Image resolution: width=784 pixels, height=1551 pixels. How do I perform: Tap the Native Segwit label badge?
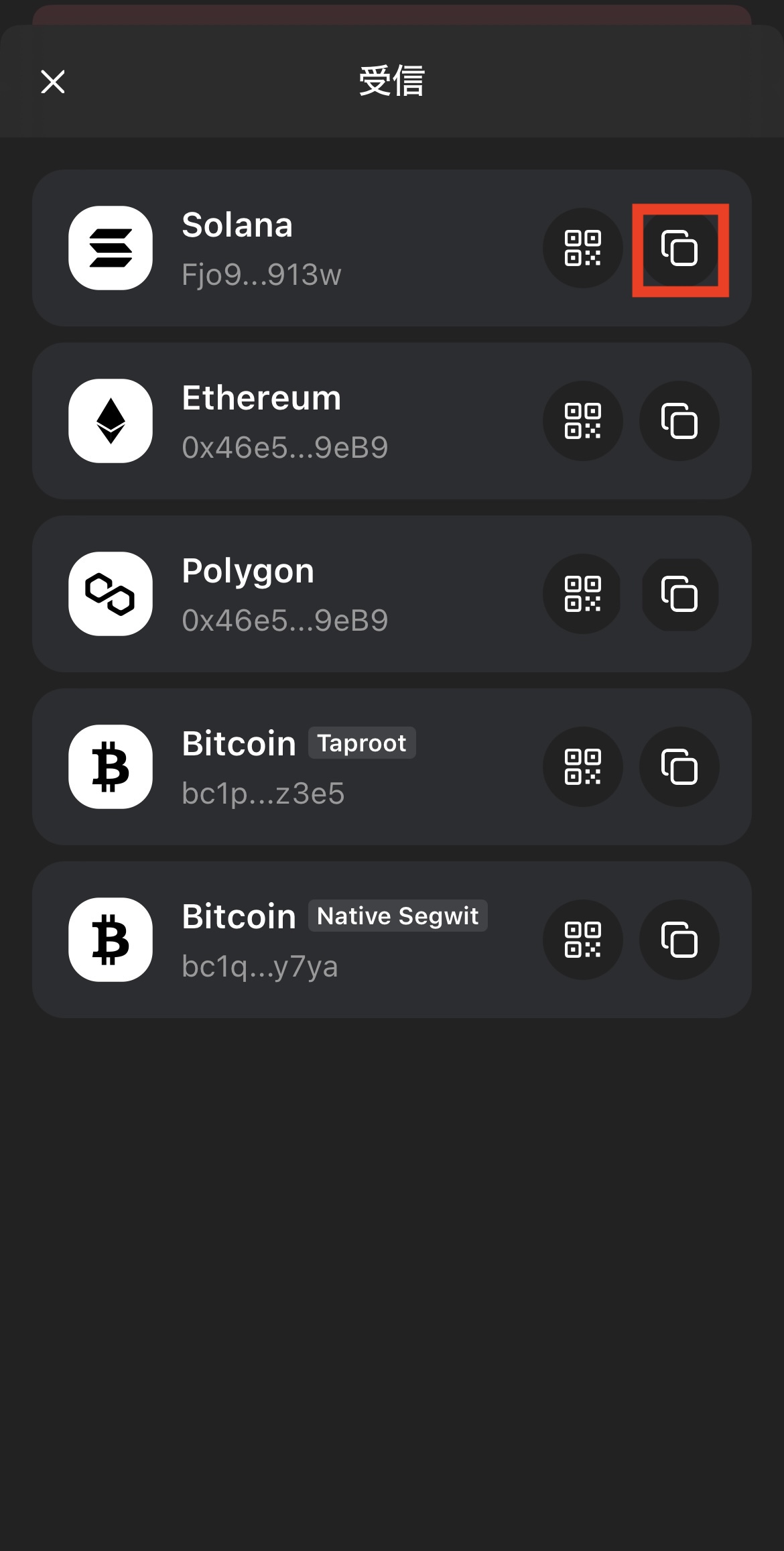pyautogui.click(x=397, y=916)
